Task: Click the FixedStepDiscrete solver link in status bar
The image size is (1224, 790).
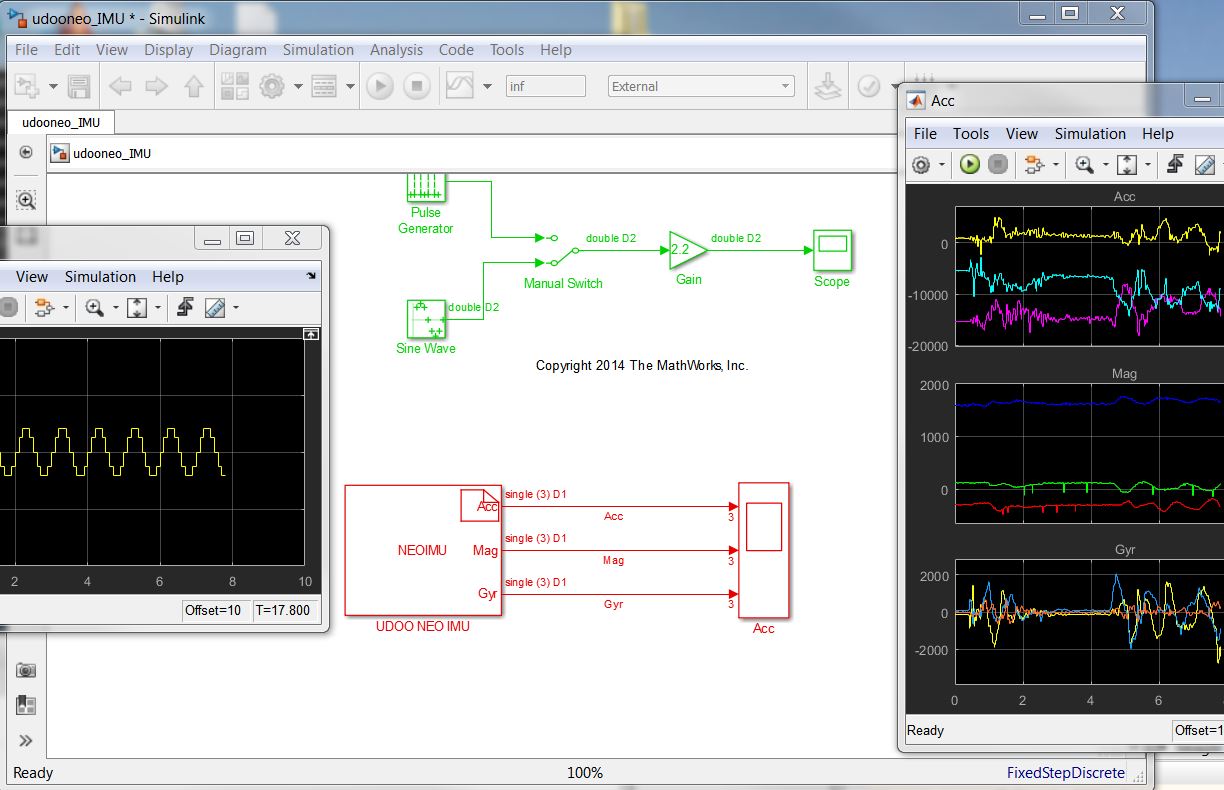Action: [x=1065, y=773]
